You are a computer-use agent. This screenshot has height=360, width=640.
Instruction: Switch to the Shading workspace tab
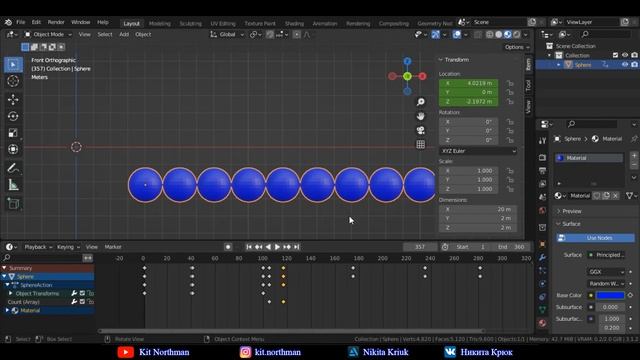coord(294,23)
